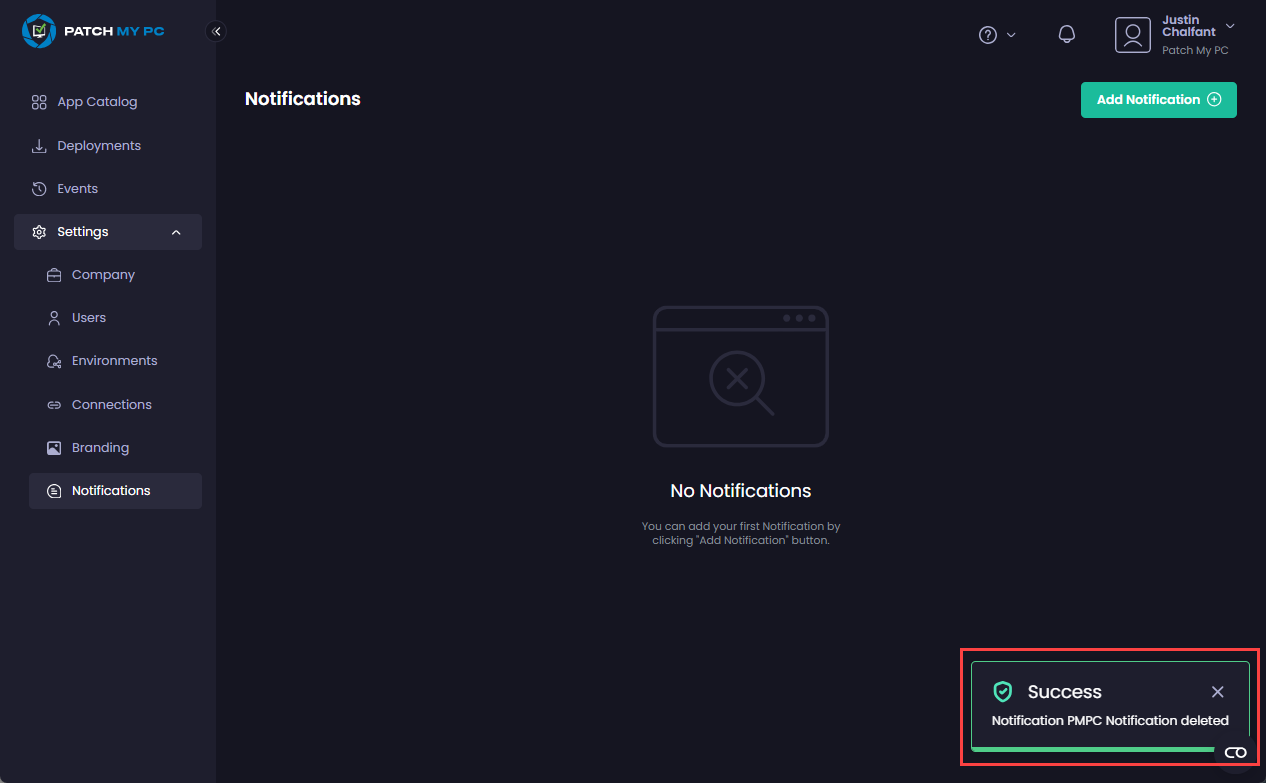Screen dimensions: 1266x783
Task: Click the green toast progress bar
Action: 1090,748
